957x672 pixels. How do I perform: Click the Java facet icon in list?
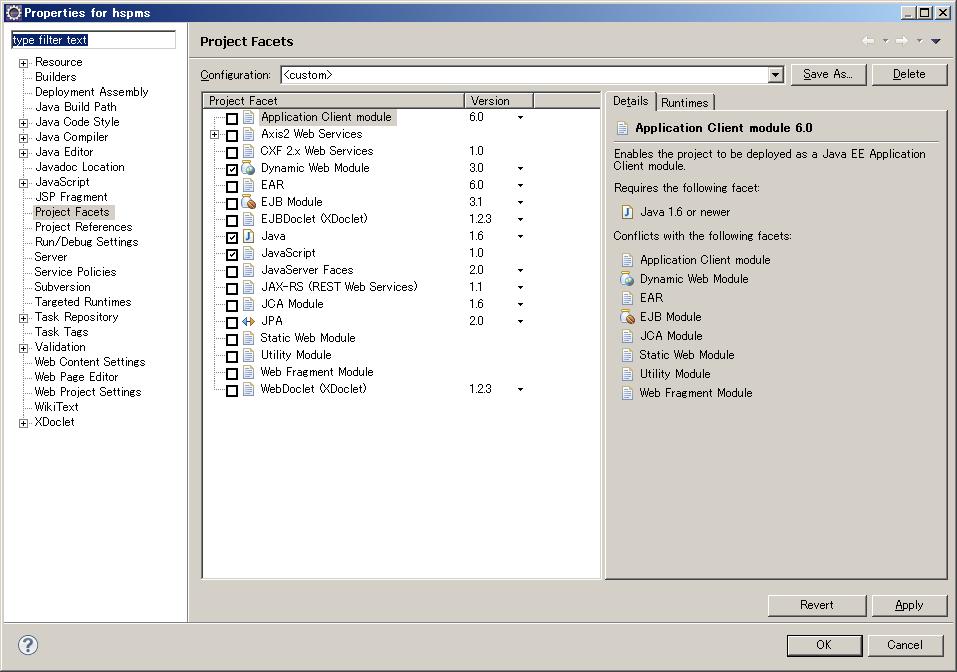[x=248, y=236]
